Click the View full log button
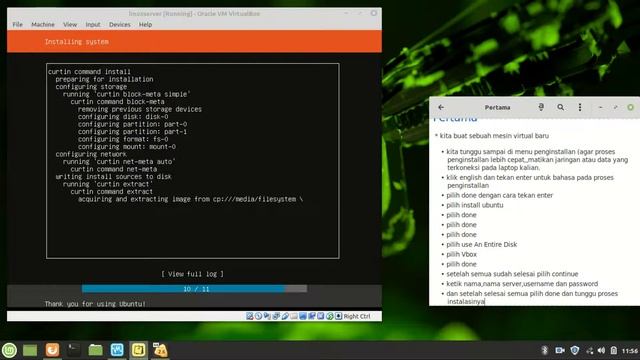 click(x=192, y=274)
